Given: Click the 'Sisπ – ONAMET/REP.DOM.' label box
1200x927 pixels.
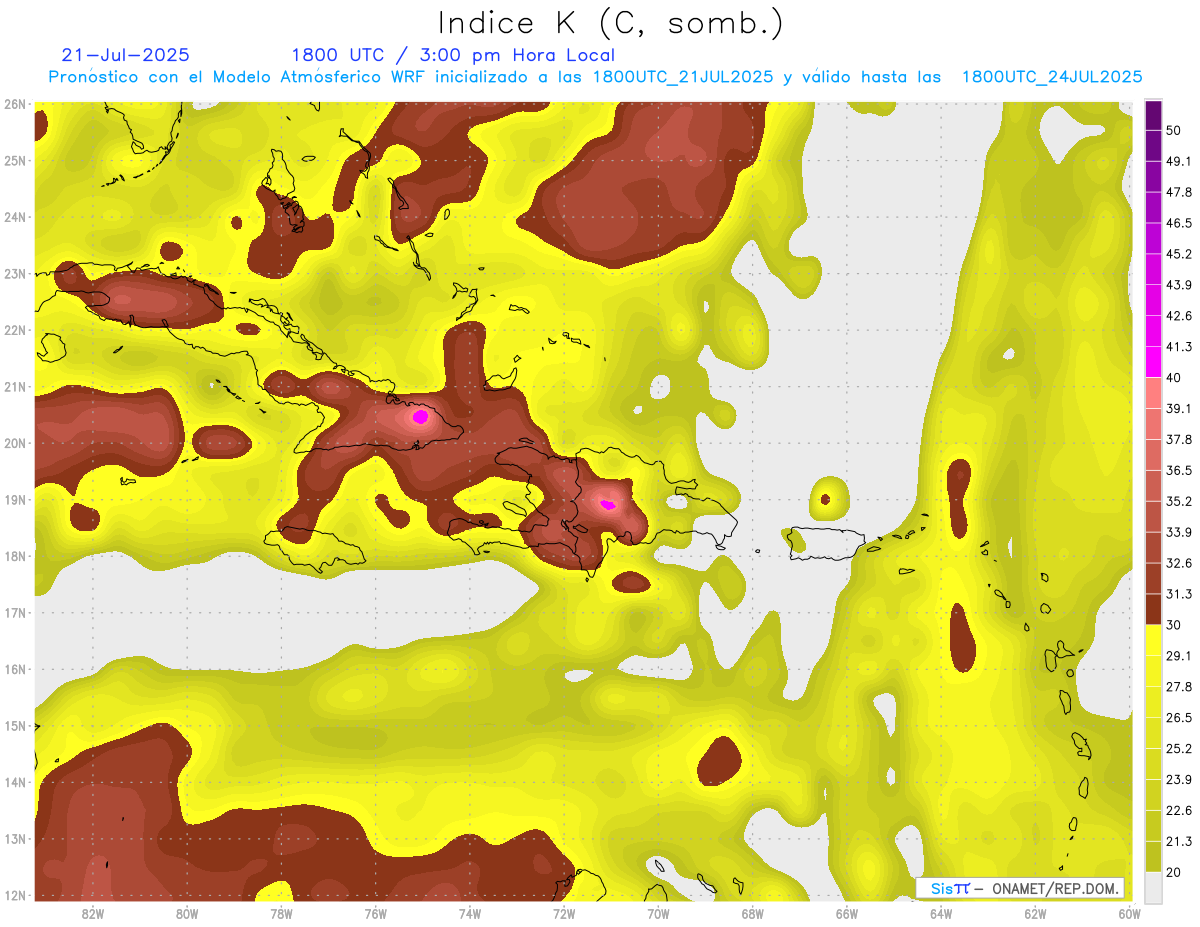Looking at the screenshot, I should [1020, 888].
